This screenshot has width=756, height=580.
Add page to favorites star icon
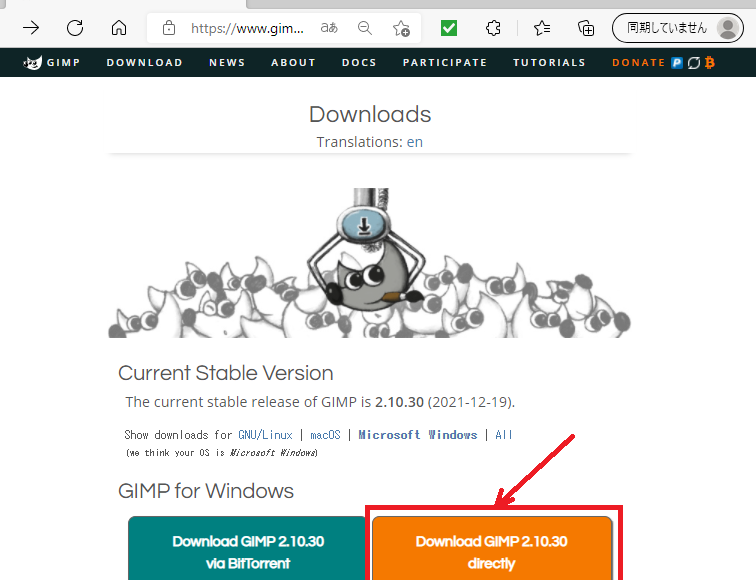tap(401, 28)
